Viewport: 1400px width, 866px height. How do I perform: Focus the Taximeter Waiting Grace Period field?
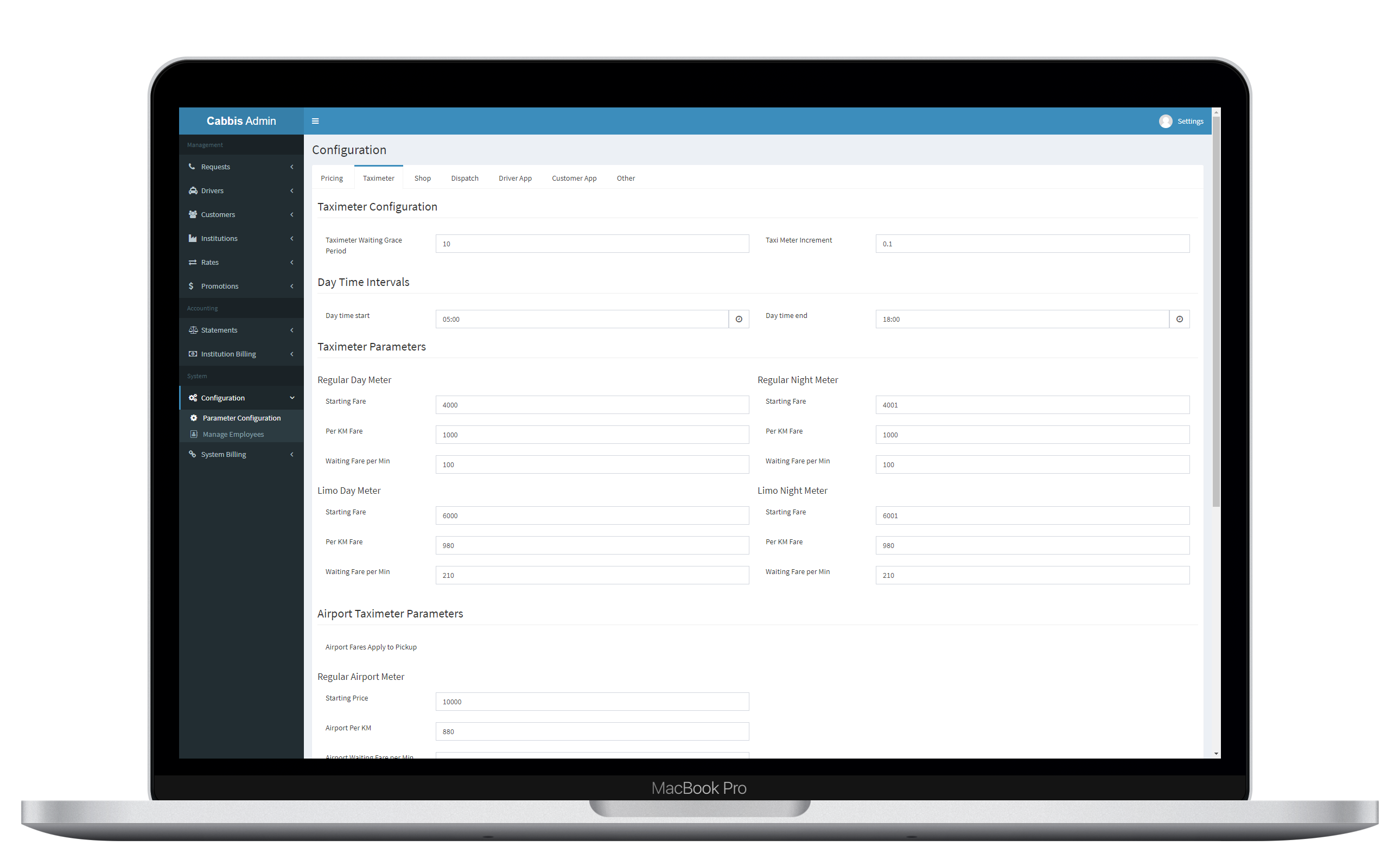[592, 244]
